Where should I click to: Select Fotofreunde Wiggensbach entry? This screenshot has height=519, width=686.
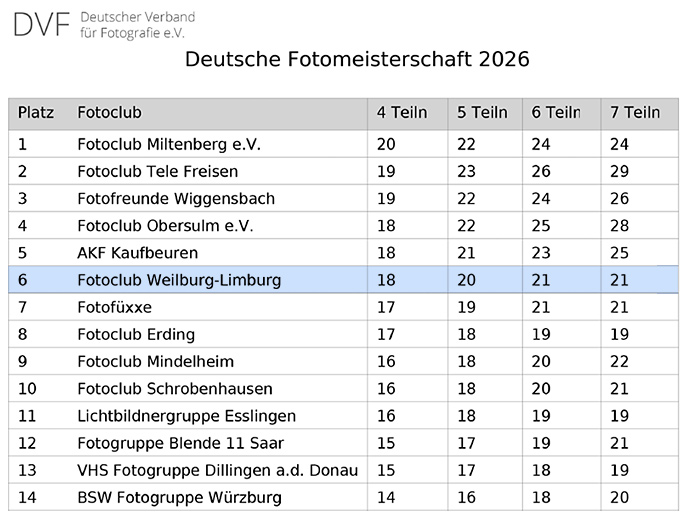pyautogui.click(x=176, y=198)
